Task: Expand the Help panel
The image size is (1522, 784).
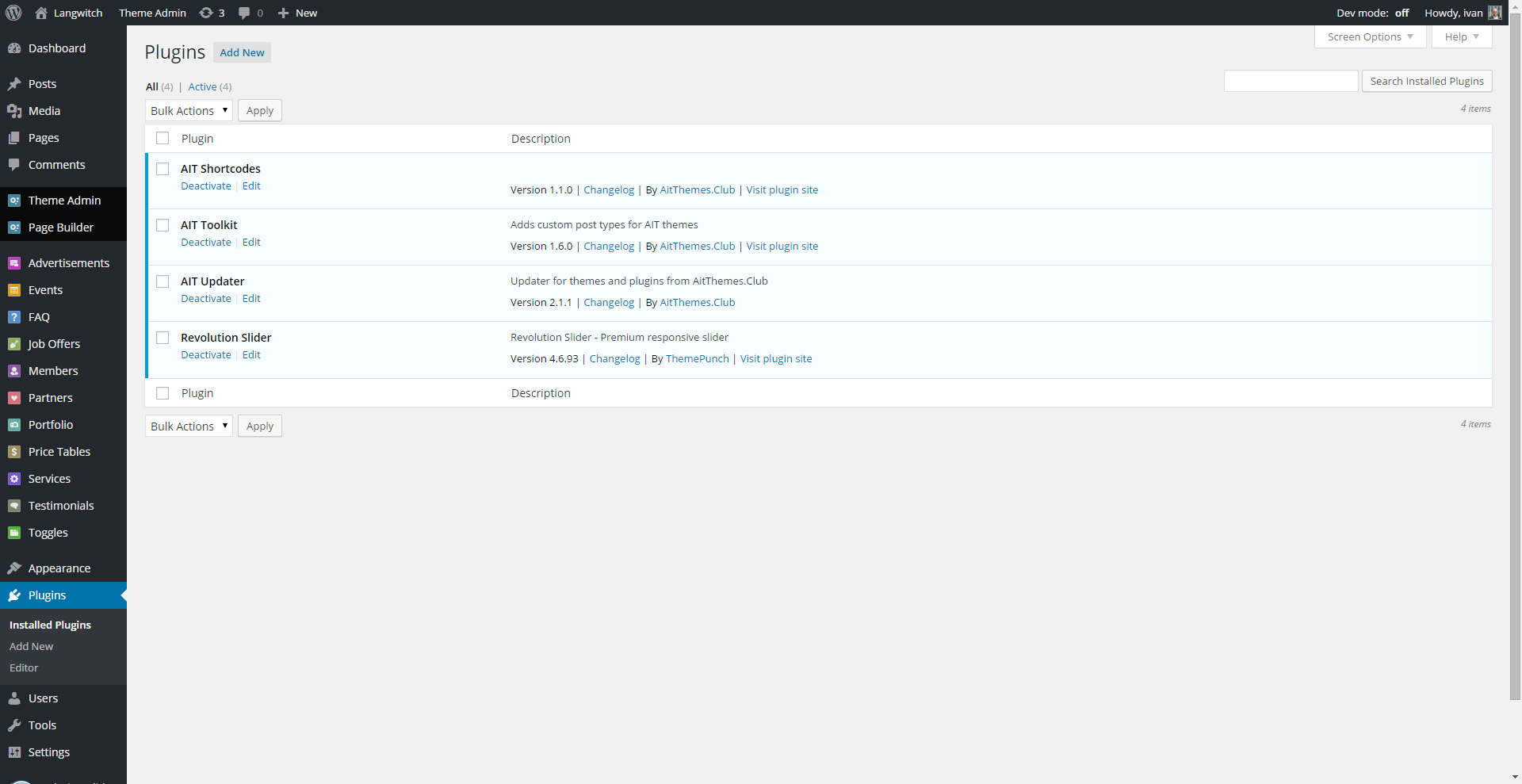Action: [x=1461, y=36]
